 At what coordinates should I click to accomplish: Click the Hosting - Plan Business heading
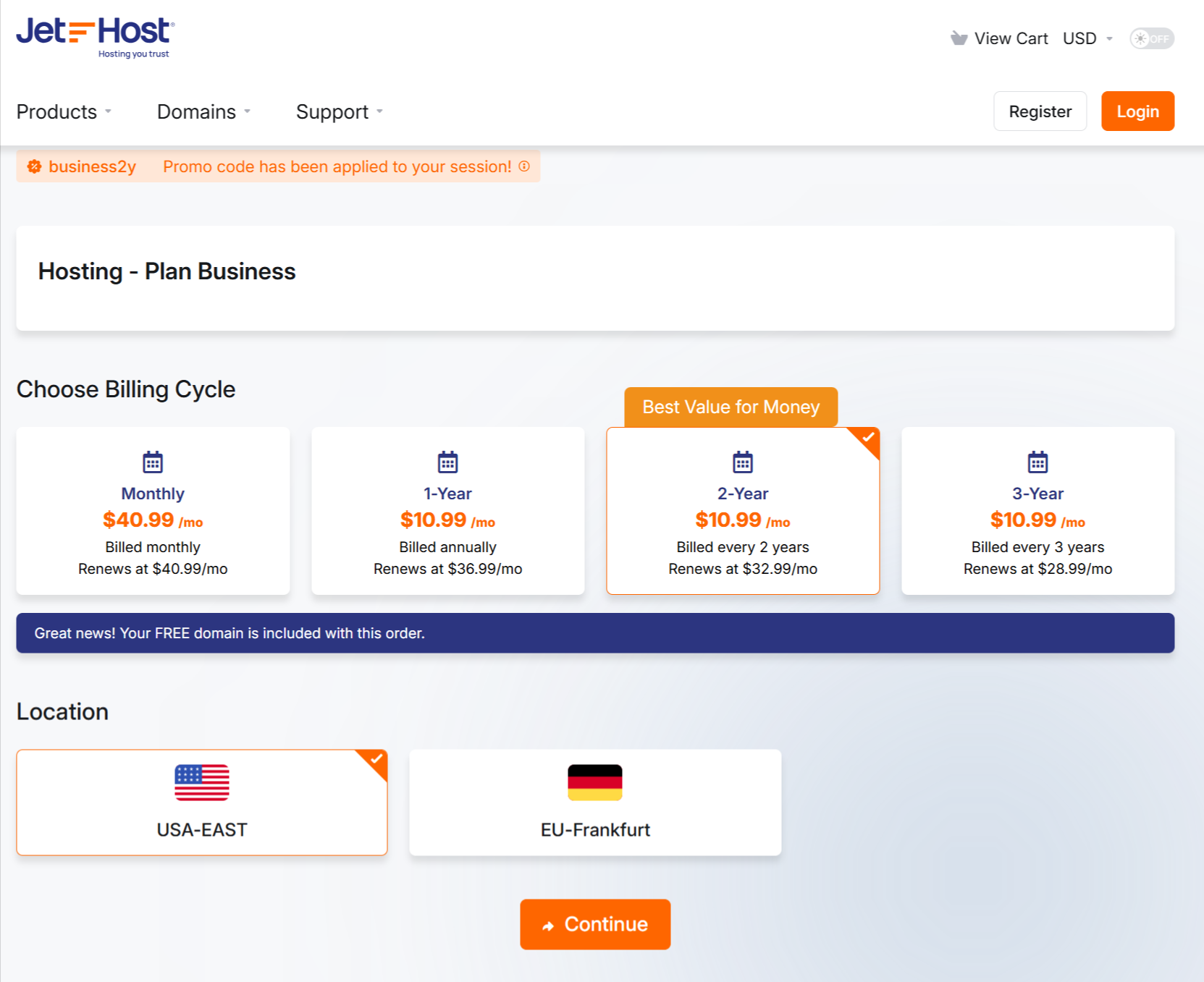click(167, 271)
